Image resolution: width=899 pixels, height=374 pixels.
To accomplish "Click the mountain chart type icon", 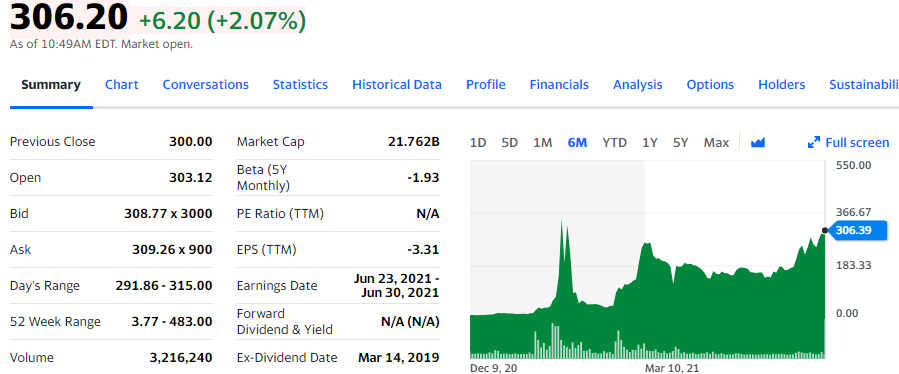I will (758, 142).
